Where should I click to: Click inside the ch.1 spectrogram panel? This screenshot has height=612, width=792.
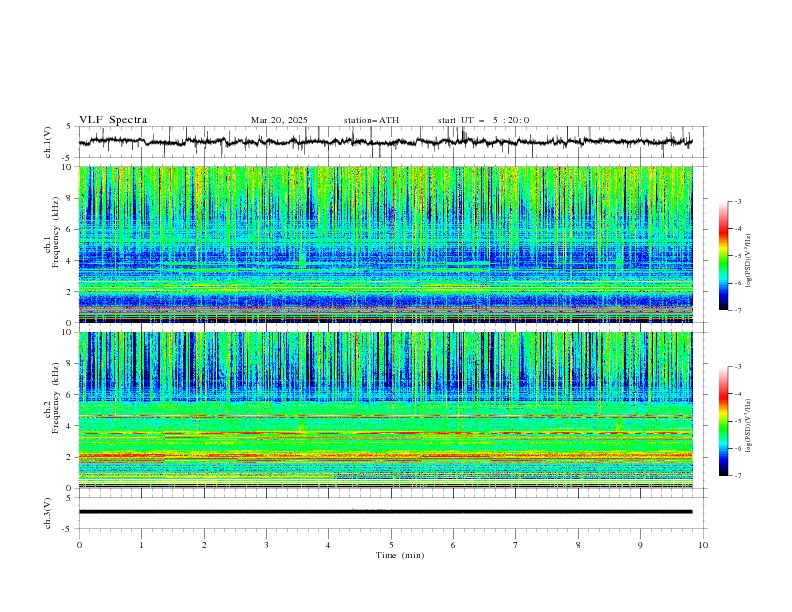coord(385,244)
